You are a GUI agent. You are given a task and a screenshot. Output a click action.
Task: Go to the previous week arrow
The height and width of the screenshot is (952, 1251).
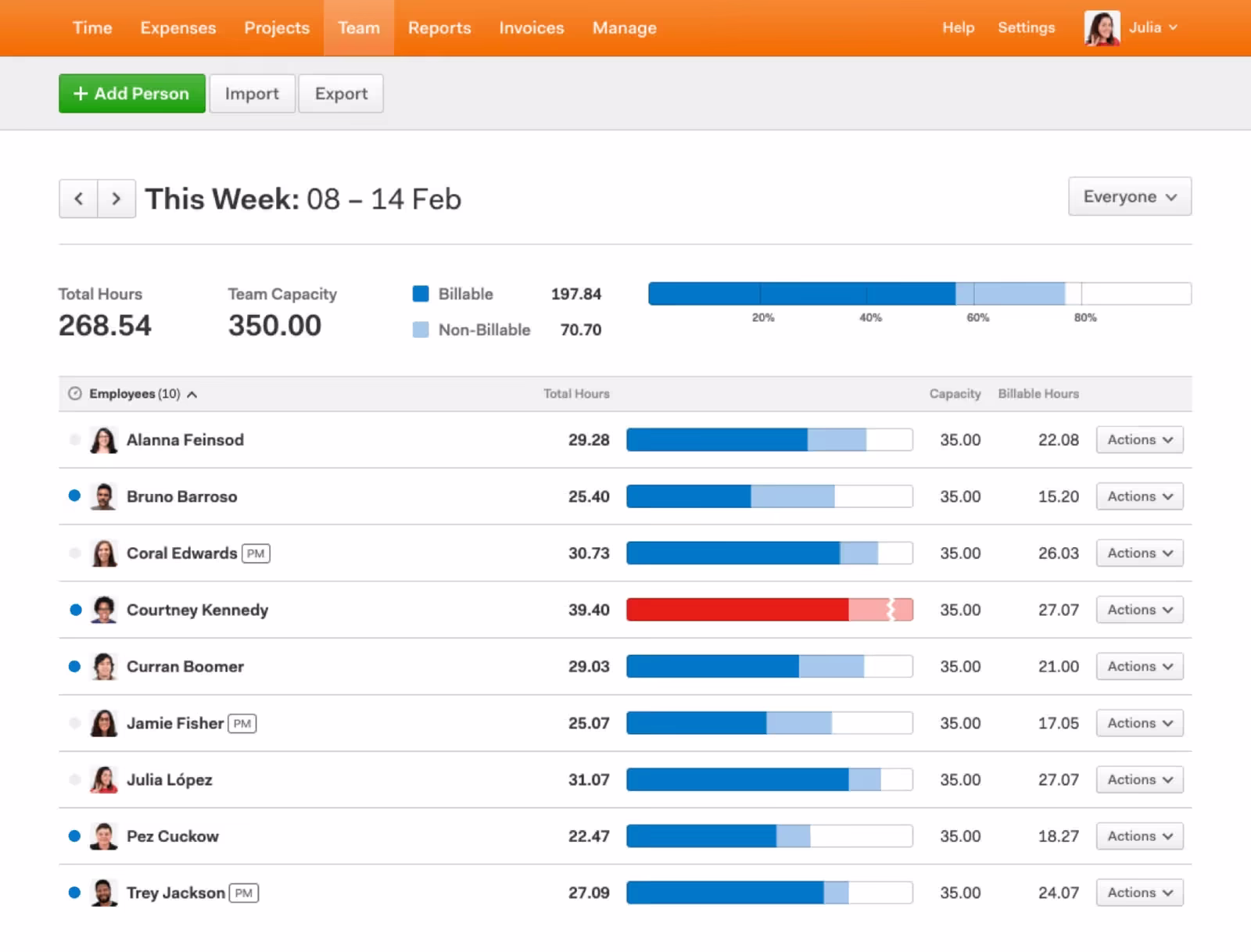(78, 199)
